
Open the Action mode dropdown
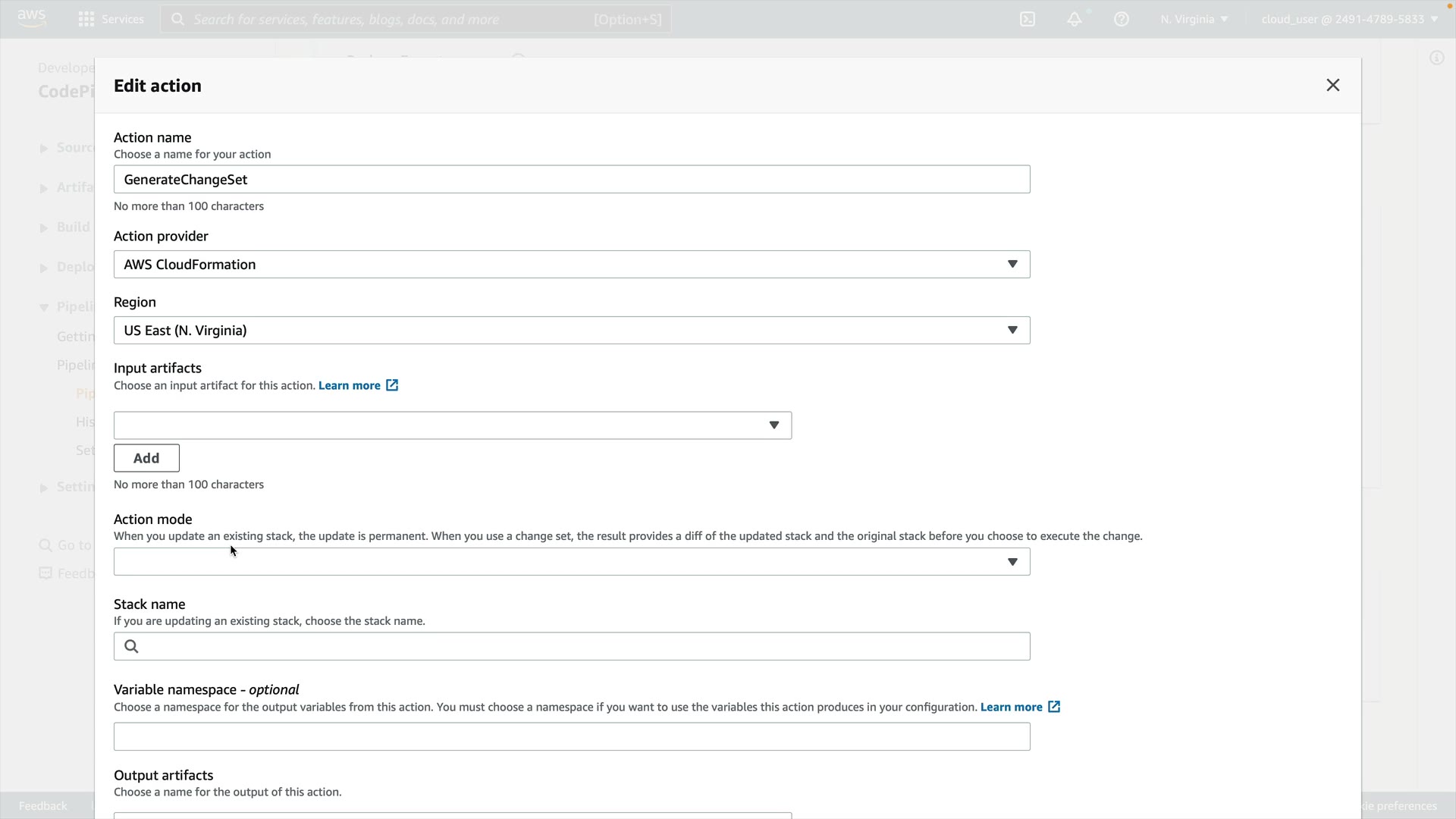click(x=571, y=562)
